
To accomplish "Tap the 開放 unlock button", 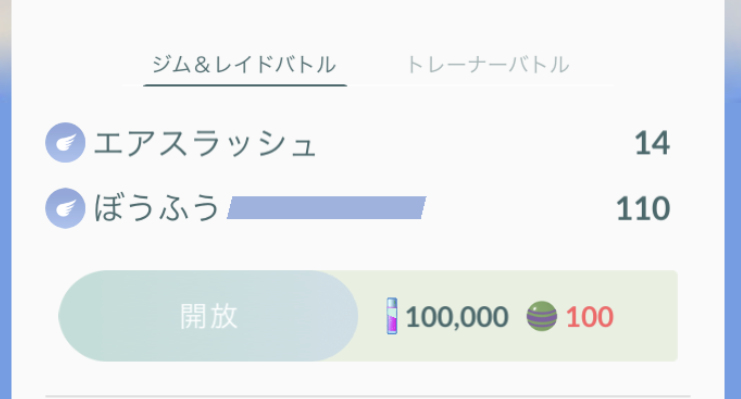I will coord(208,316).
